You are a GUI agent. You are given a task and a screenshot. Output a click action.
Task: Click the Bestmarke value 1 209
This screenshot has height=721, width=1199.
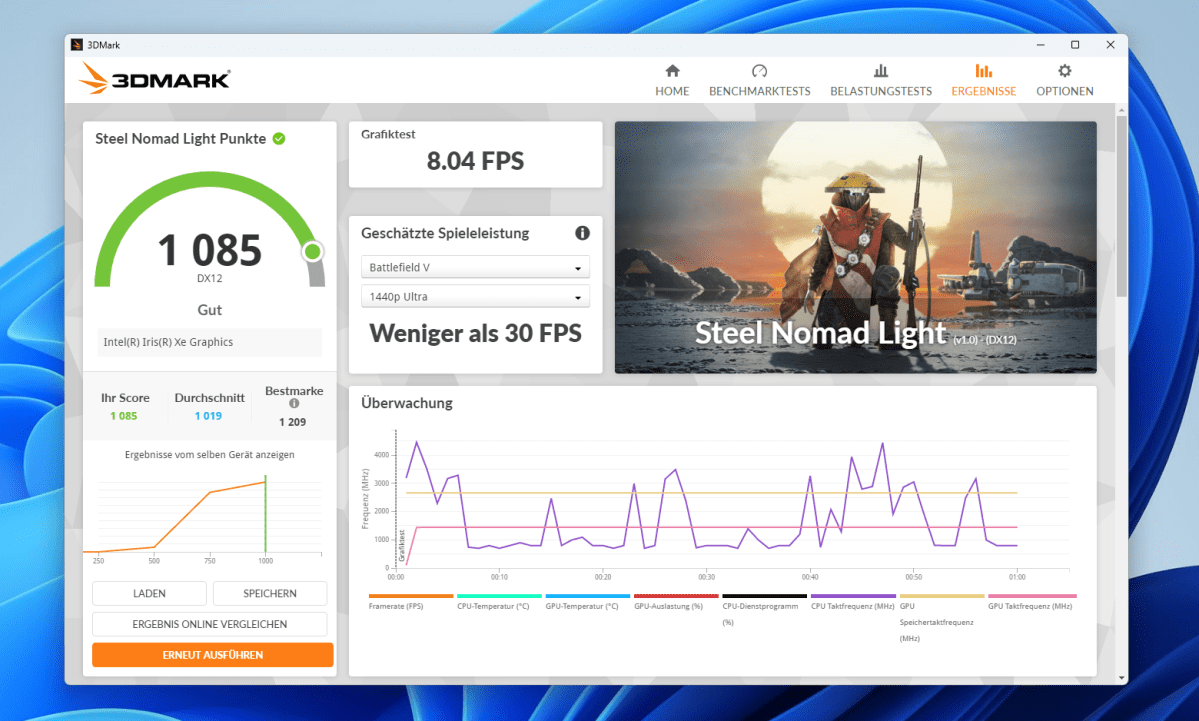292,422
